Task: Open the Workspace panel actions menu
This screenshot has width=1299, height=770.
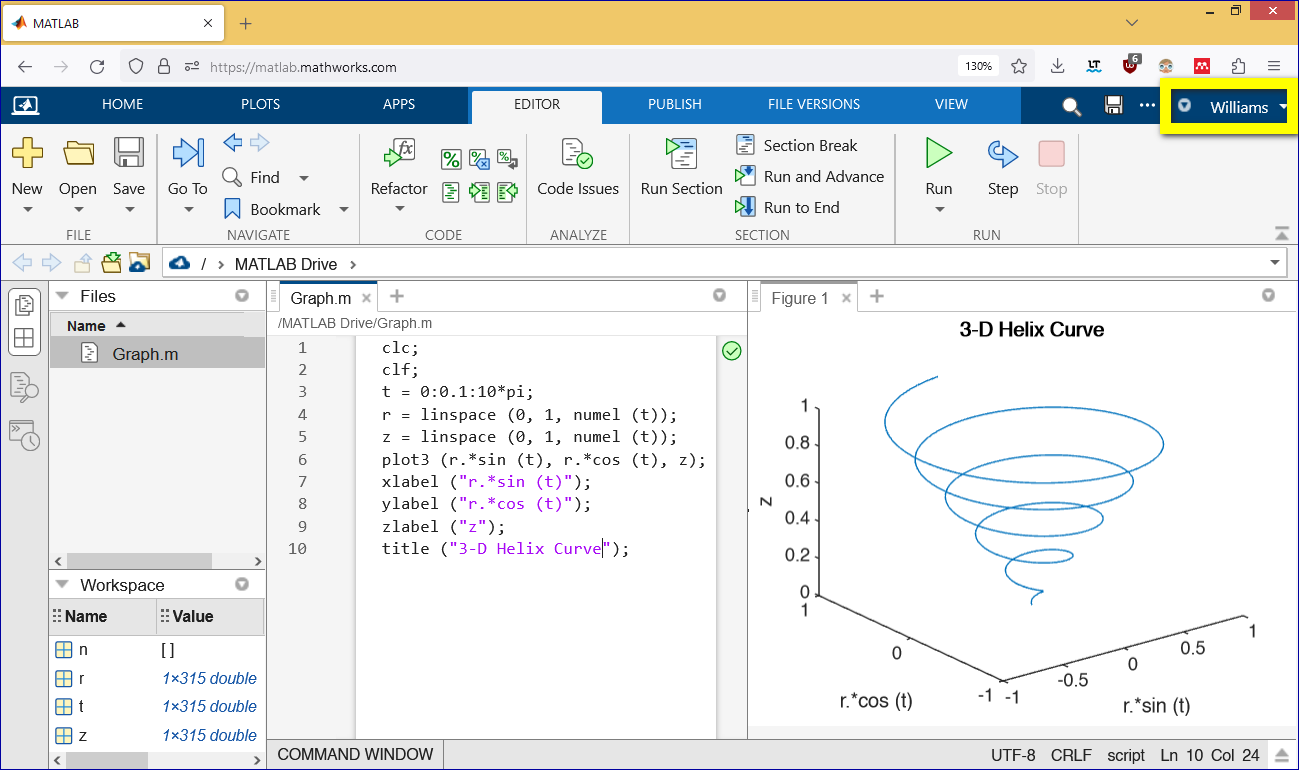Action: click(x=241, y=584)
